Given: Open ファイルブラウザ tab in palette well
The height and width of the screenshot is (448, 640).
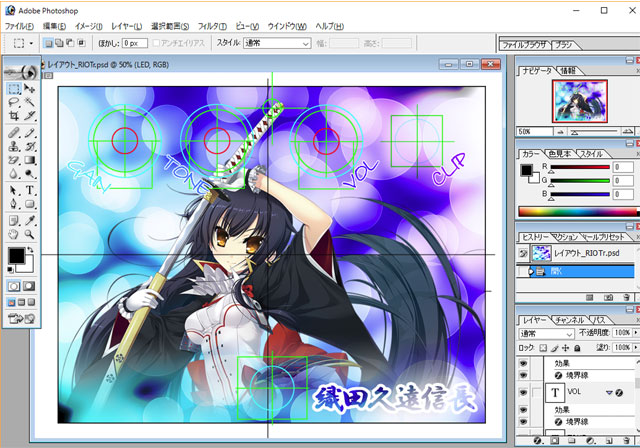Looking at the screenshot, I should (x=524, y=45).
